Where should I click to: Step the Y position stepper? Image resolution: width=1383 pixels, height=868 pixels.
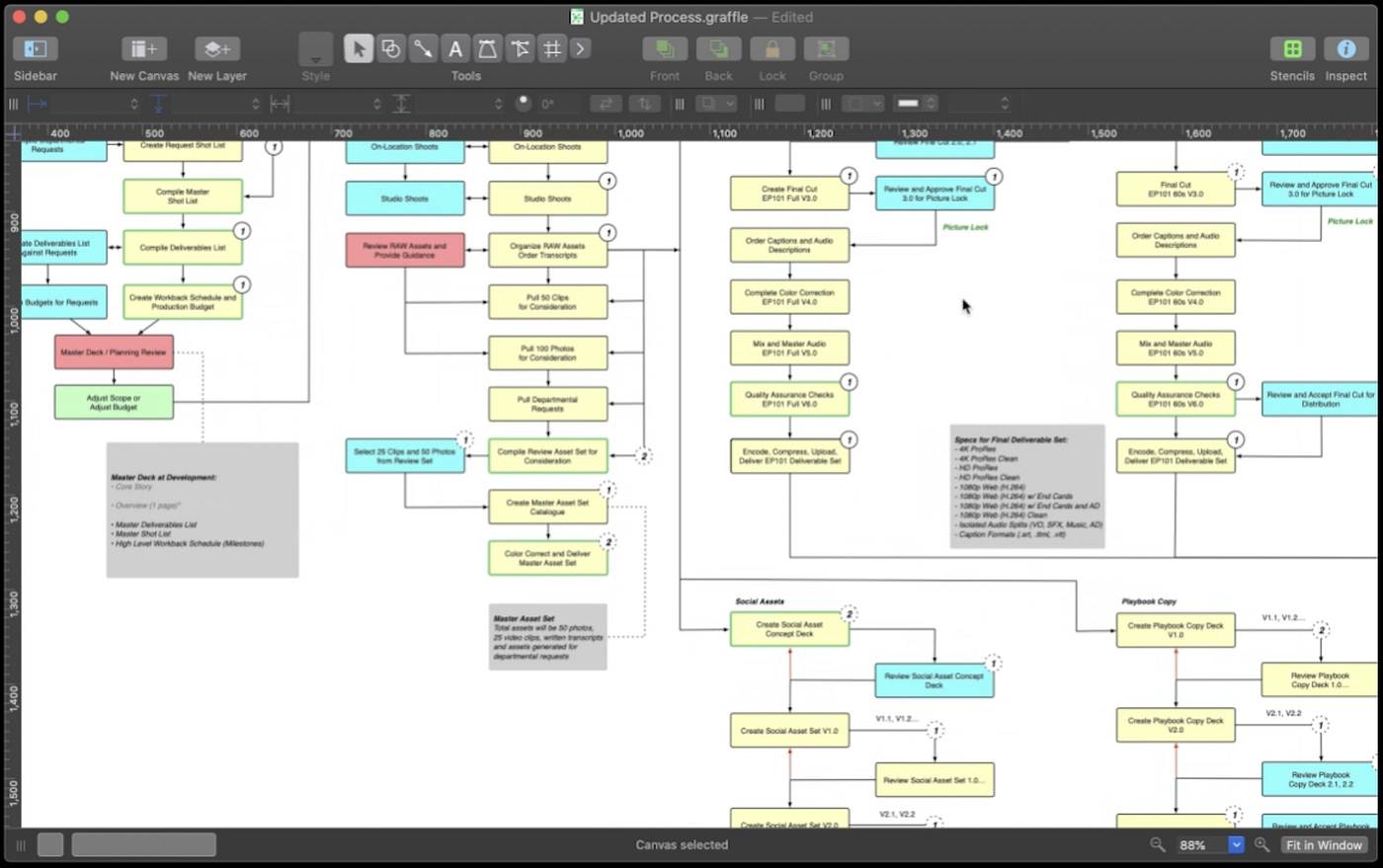[256, 103]
